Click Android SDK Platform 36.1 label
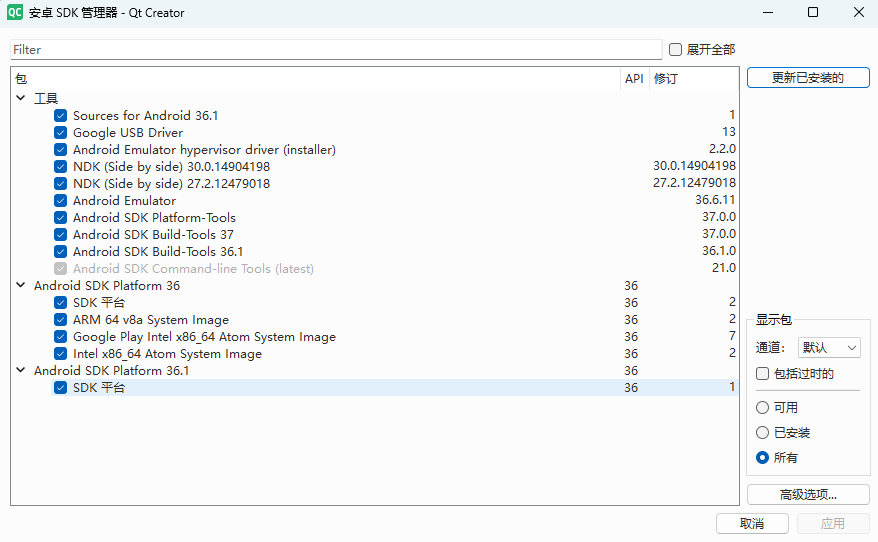878x542 pixels. pos(111,371)
